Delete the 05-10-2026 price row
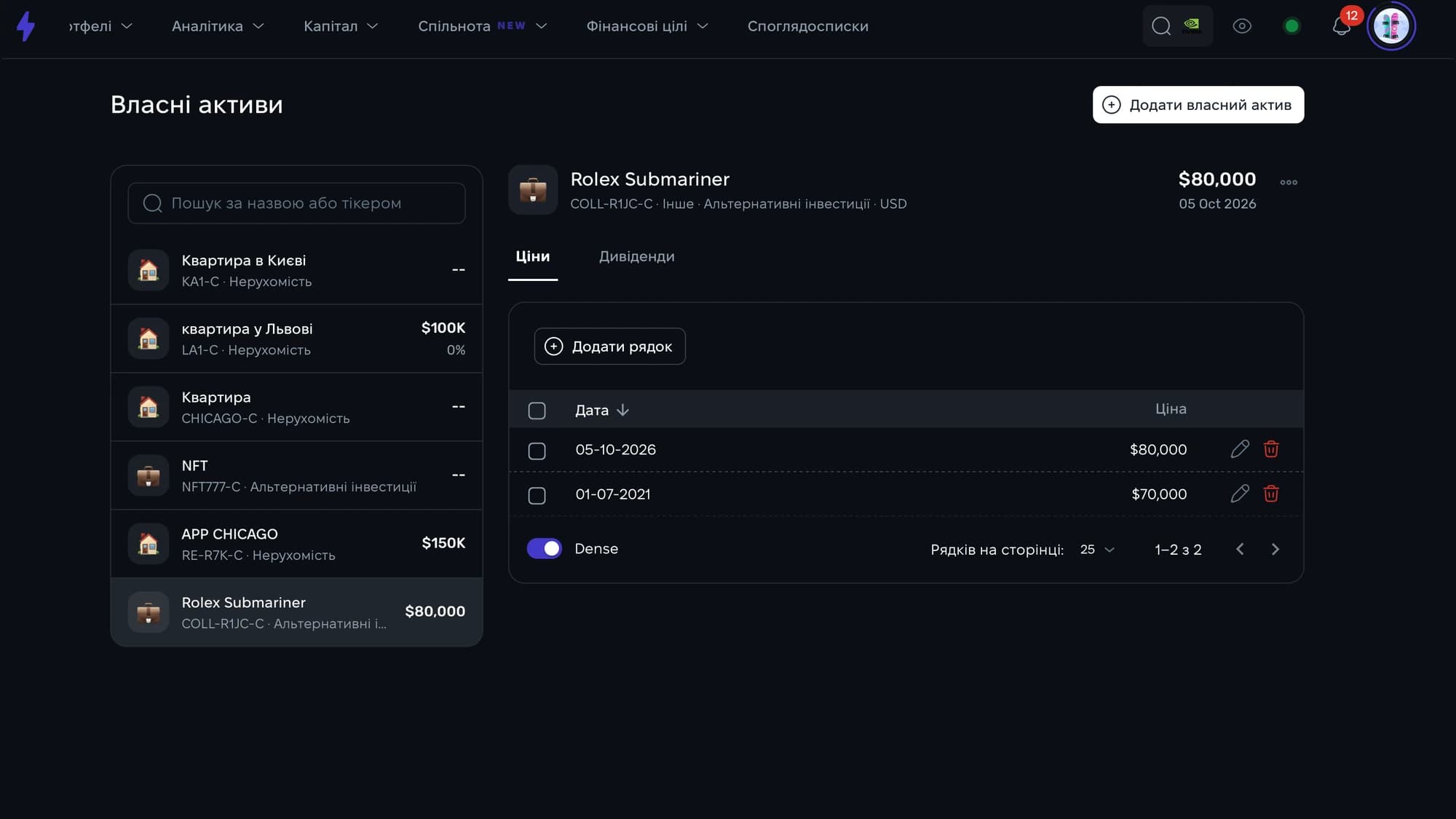Image resolution: width=1456 pixels, height=819 pixels. coord(1271,449)
